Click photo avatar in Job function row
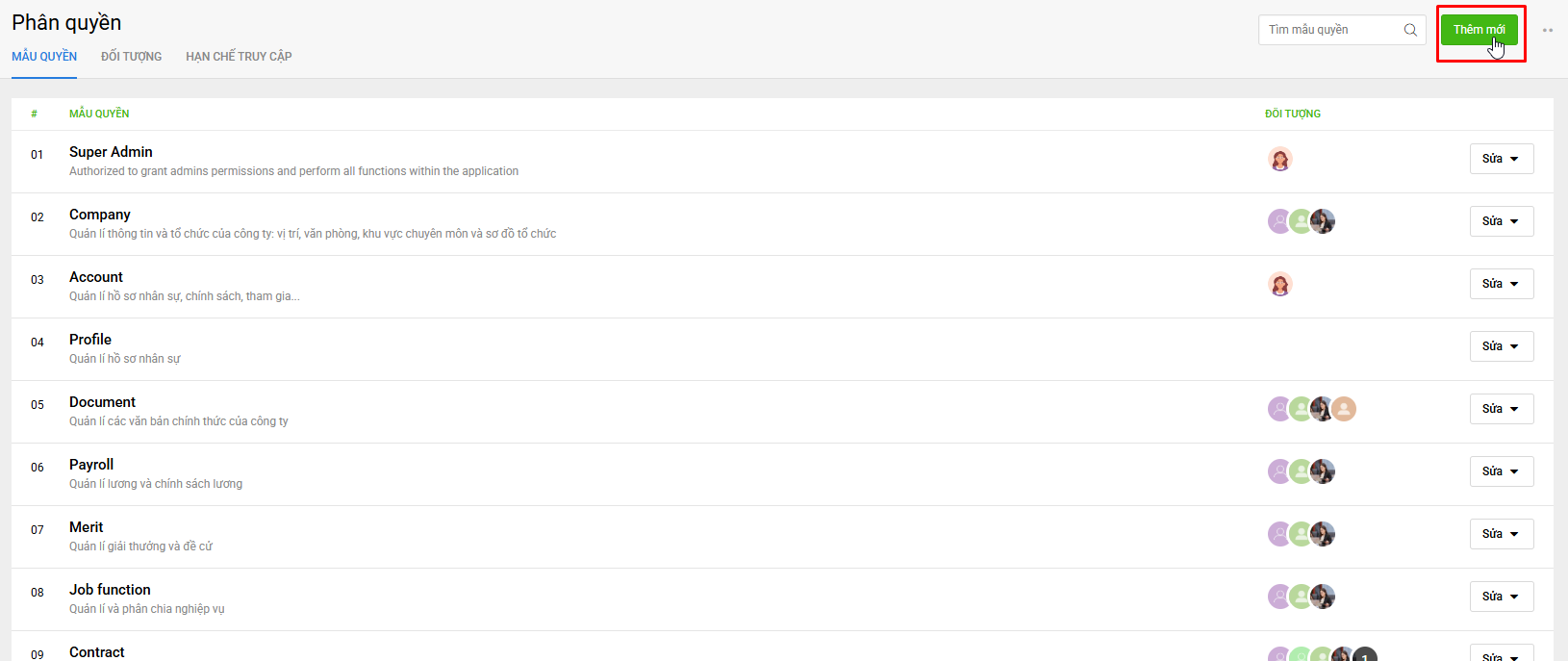1568x661 pixels. coord(1324,597)
